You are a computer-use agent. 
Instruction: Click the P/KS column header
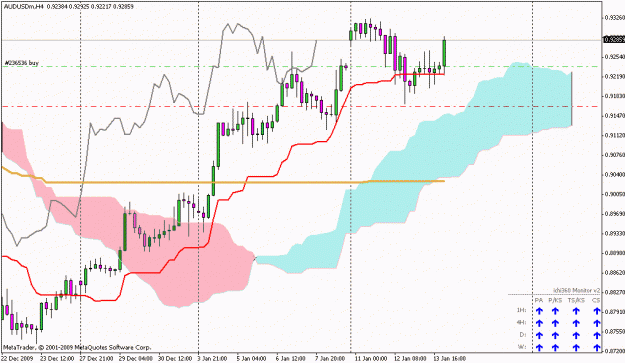pos(555,300)
